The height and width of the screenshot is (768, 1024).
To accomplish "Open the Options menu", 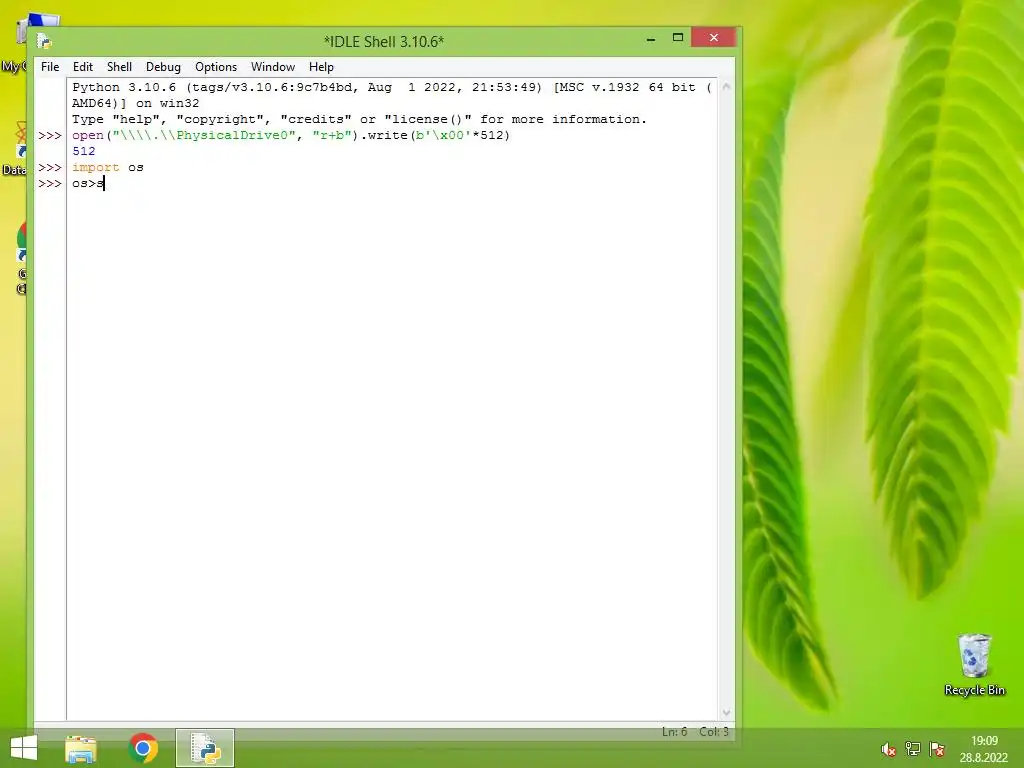I will pos(216,67).
